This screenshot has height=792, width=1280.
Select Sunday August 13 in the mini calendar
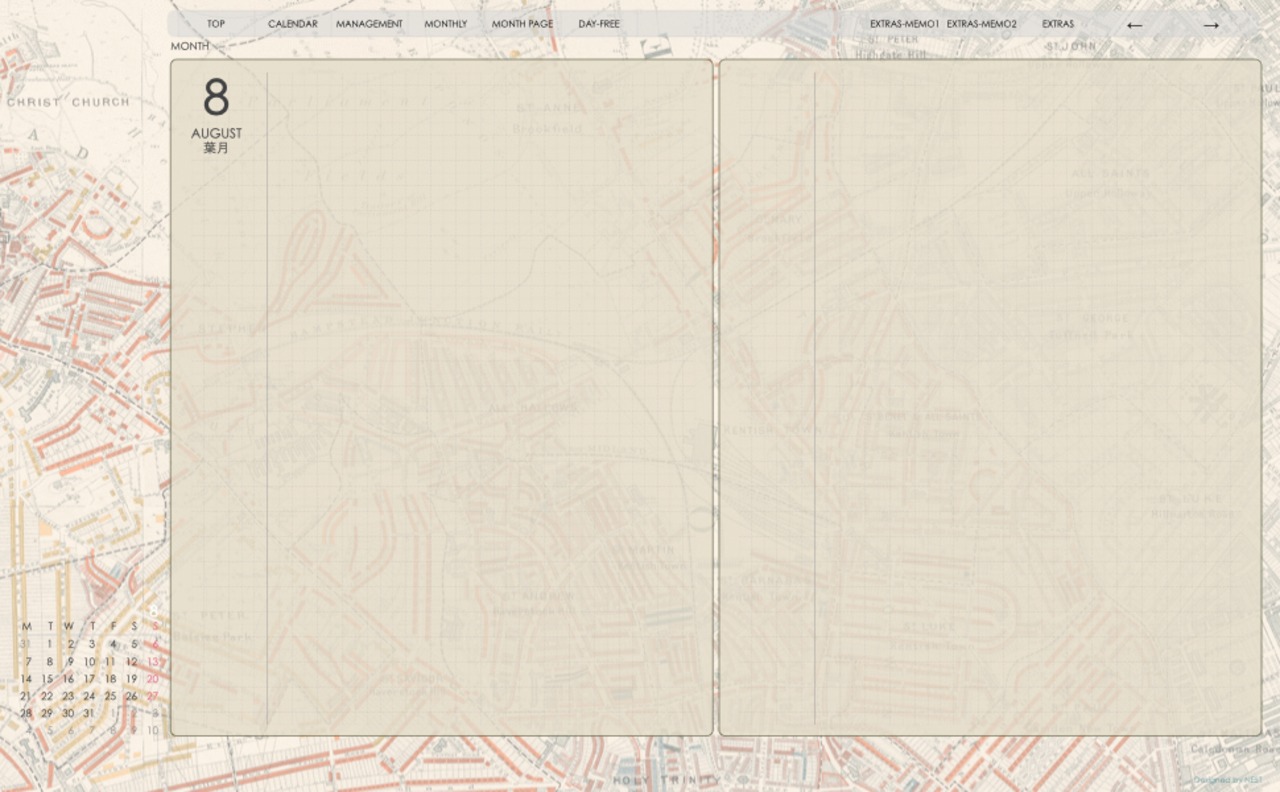pos(153,662)
